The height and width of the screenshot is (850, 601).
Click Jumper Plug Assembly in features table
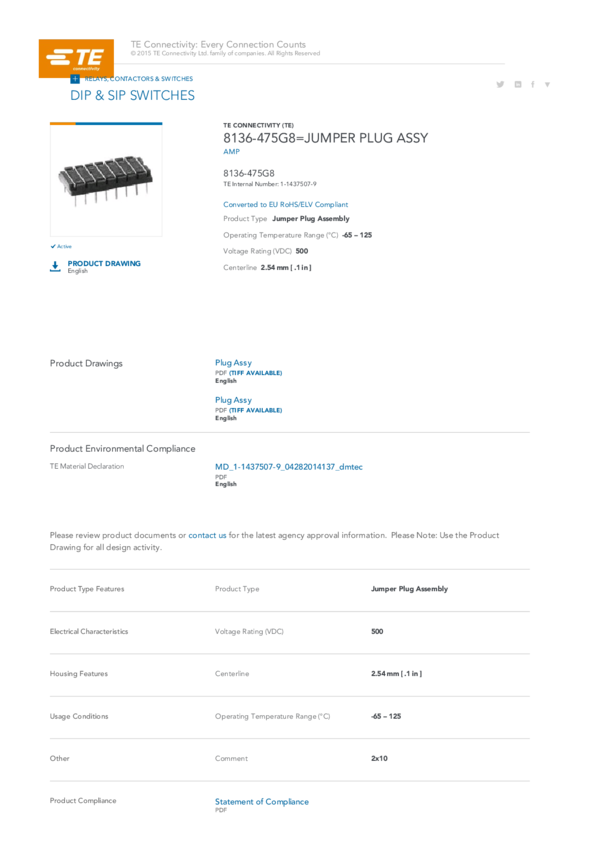[410, 589]
